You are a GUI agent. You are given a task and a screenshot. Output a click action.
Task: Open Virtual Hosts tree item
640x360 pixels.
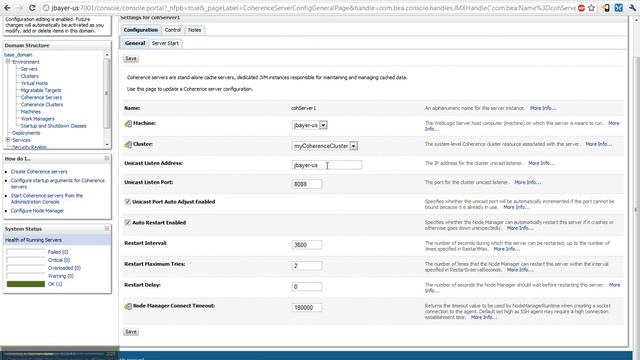point(34,83)
